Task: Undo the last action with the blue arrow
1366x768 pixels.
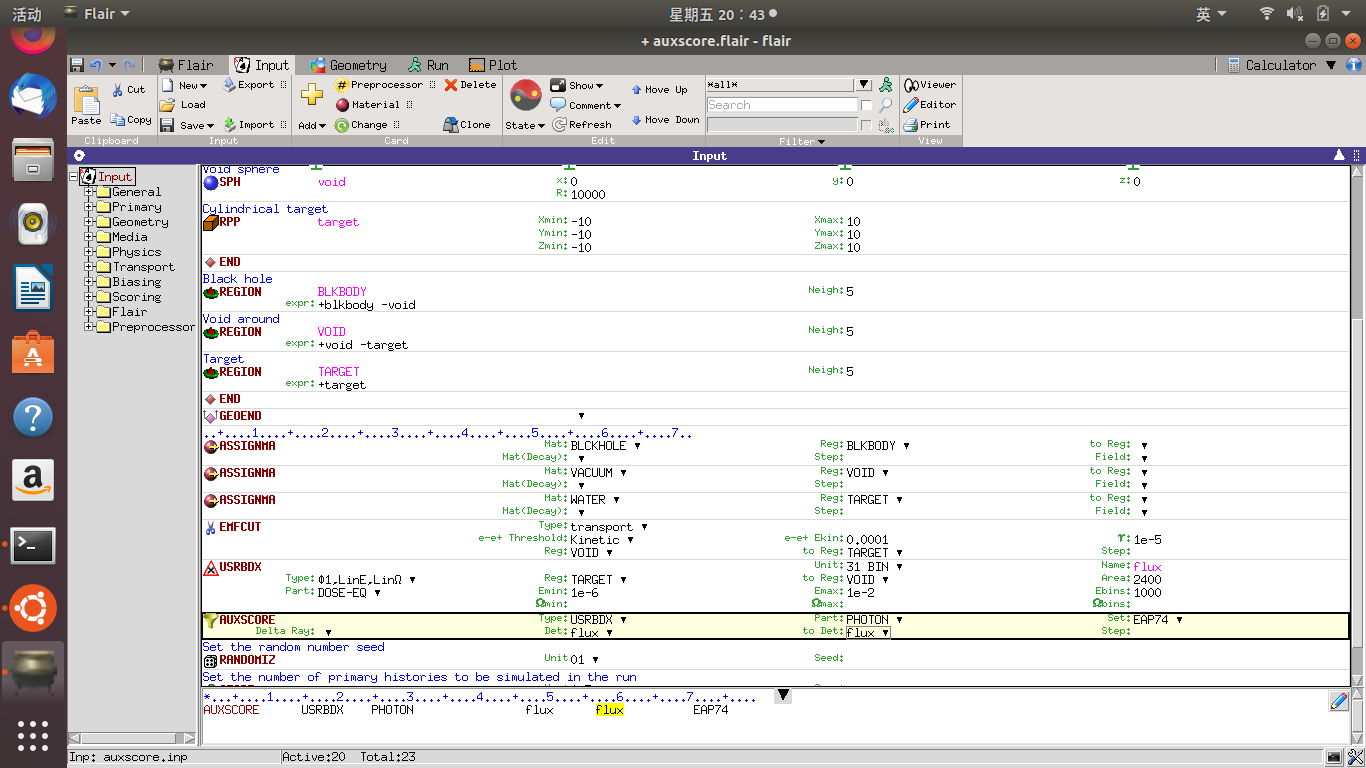Action: pyautogui.click(x=96, y=65)
